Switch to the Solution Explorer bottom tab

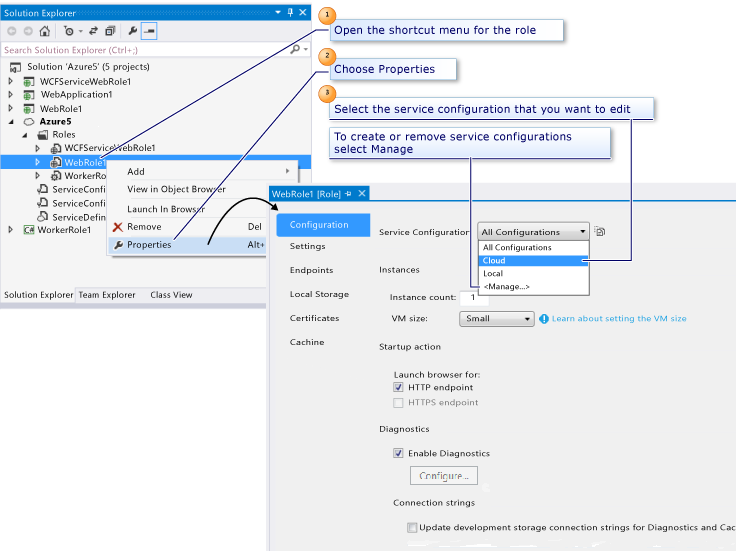coord(38,295)
